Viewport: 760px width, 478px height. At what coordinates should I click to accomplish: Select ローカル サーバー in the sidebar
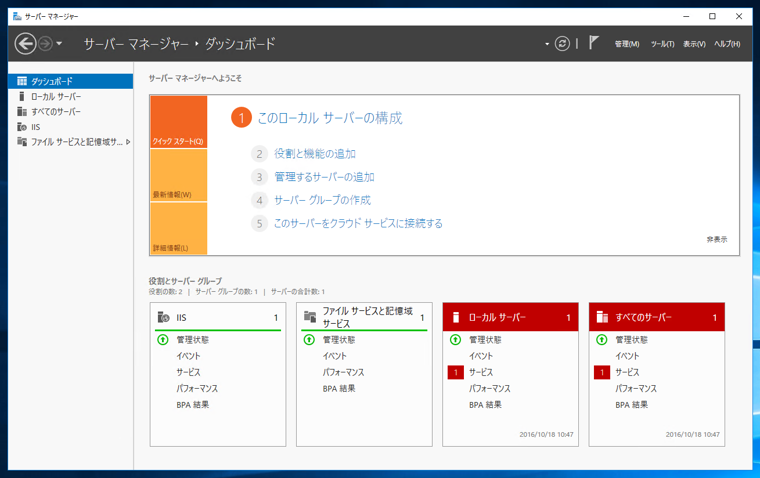tap(70, 96)
